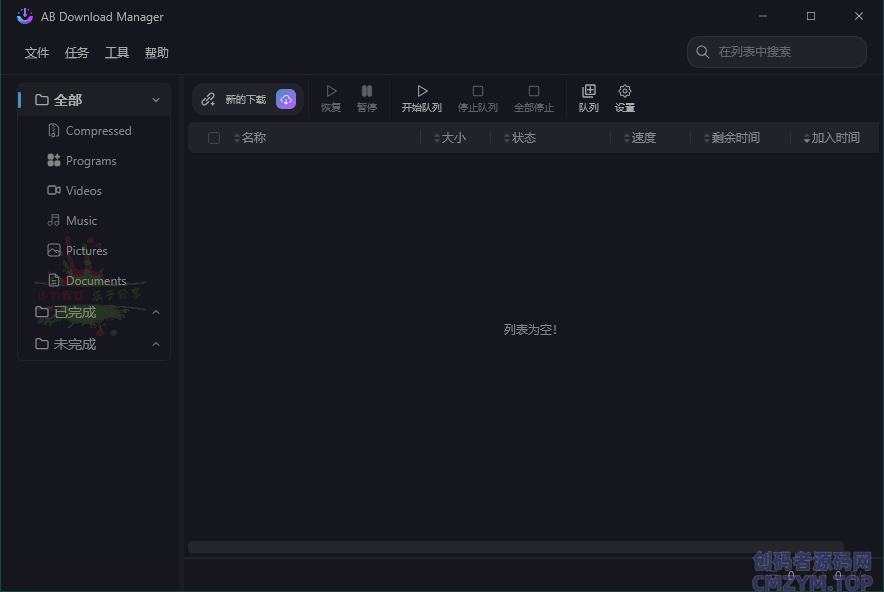
Task: Click the purple cloud download icon
Action: 286,99
